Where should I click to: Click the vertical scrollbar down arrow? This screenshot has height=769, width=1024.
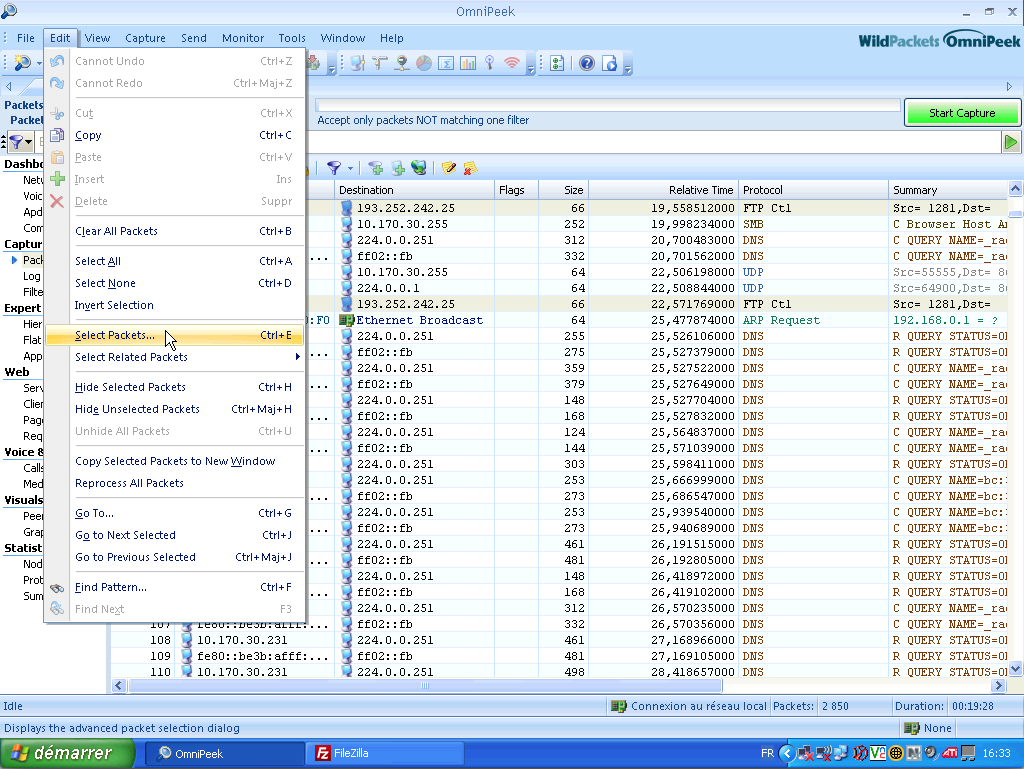point(1016,668)
